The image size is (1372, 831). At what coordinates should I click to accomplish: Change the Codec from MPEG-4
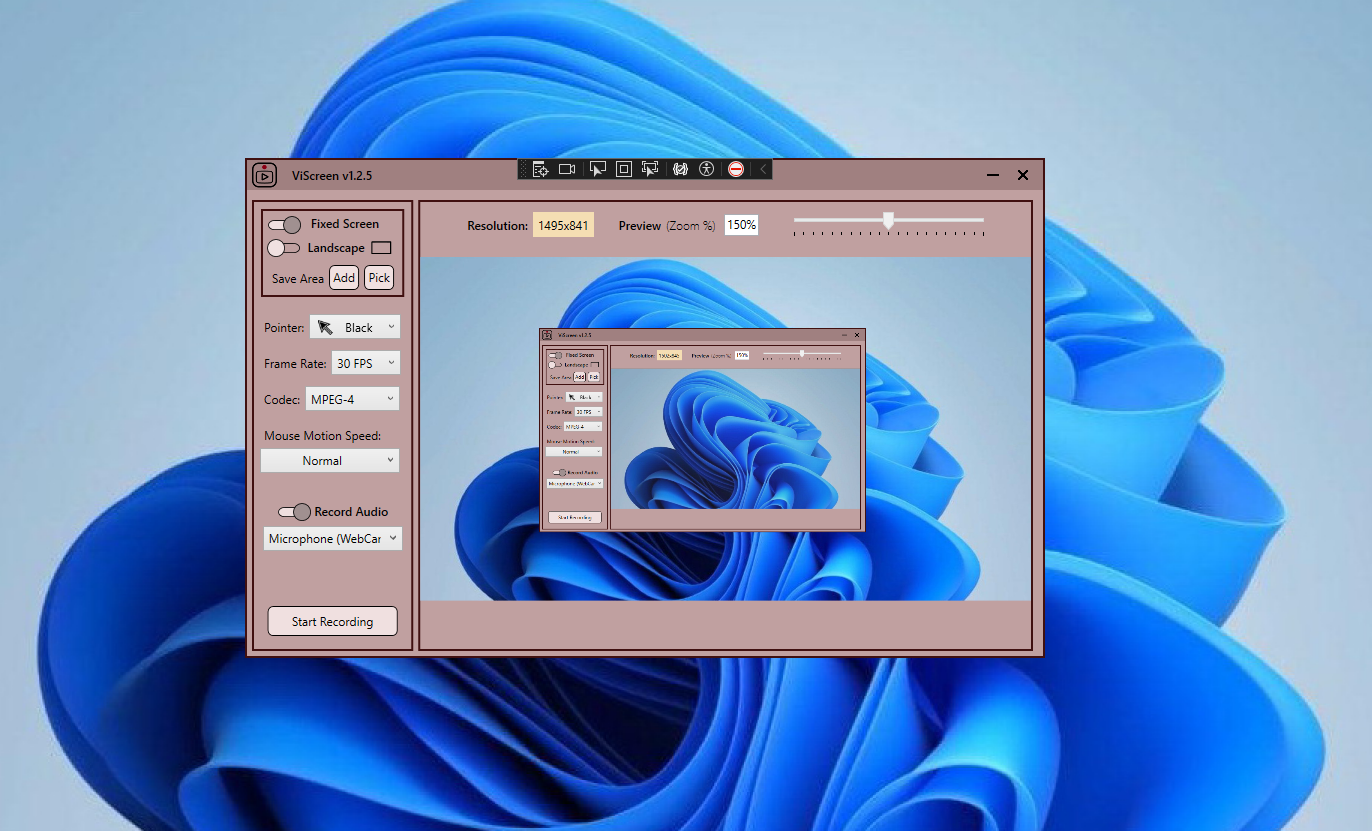pos(352,398)
